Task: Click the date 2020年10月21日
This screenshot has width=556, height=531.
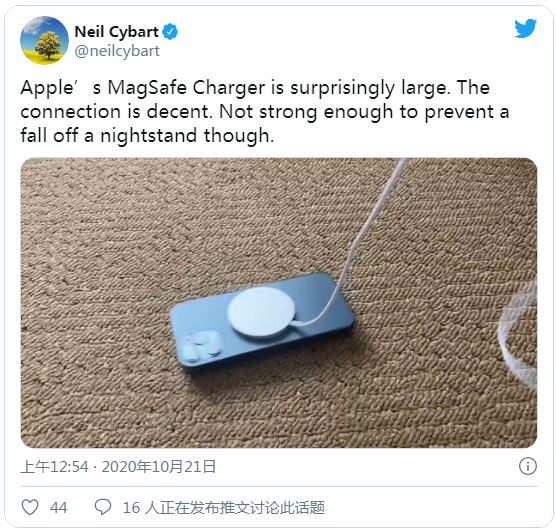Action: (159, 466)
